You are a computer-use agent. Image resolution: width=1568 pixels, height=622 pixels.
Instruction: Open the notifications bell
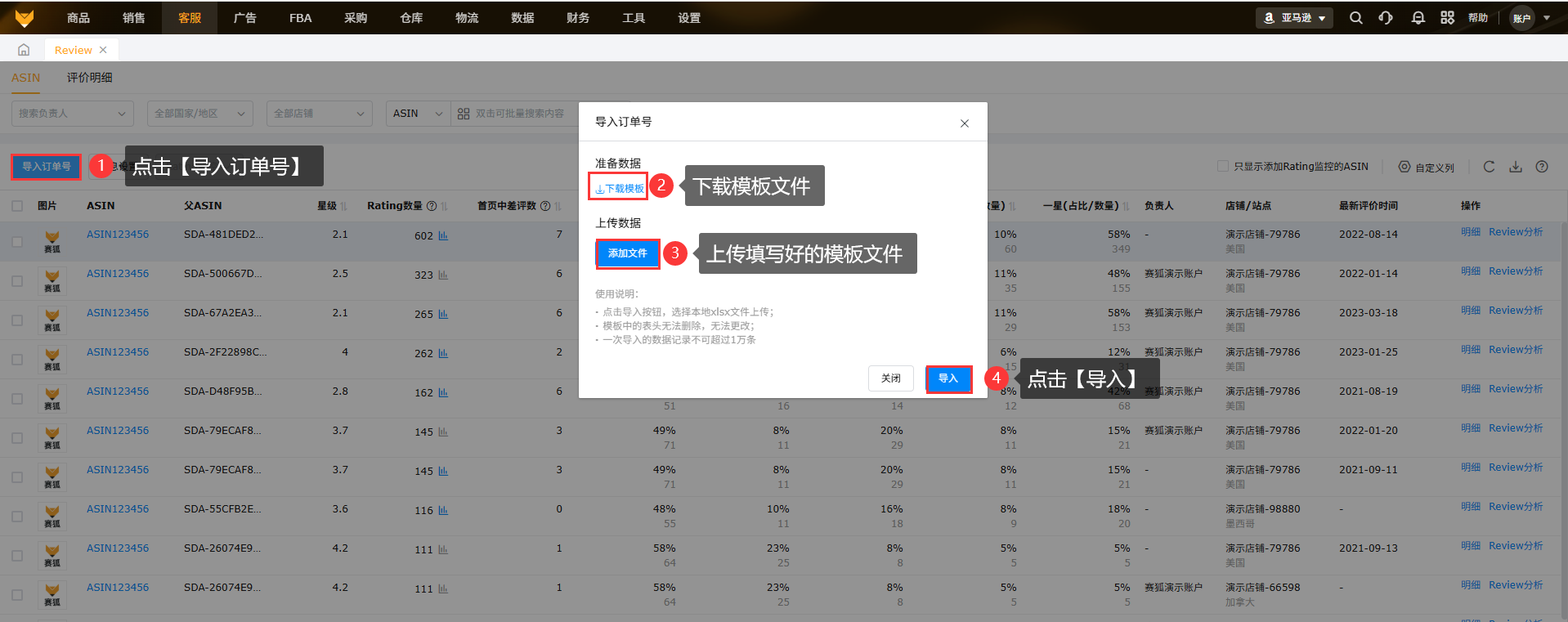tap(1418, 18)
